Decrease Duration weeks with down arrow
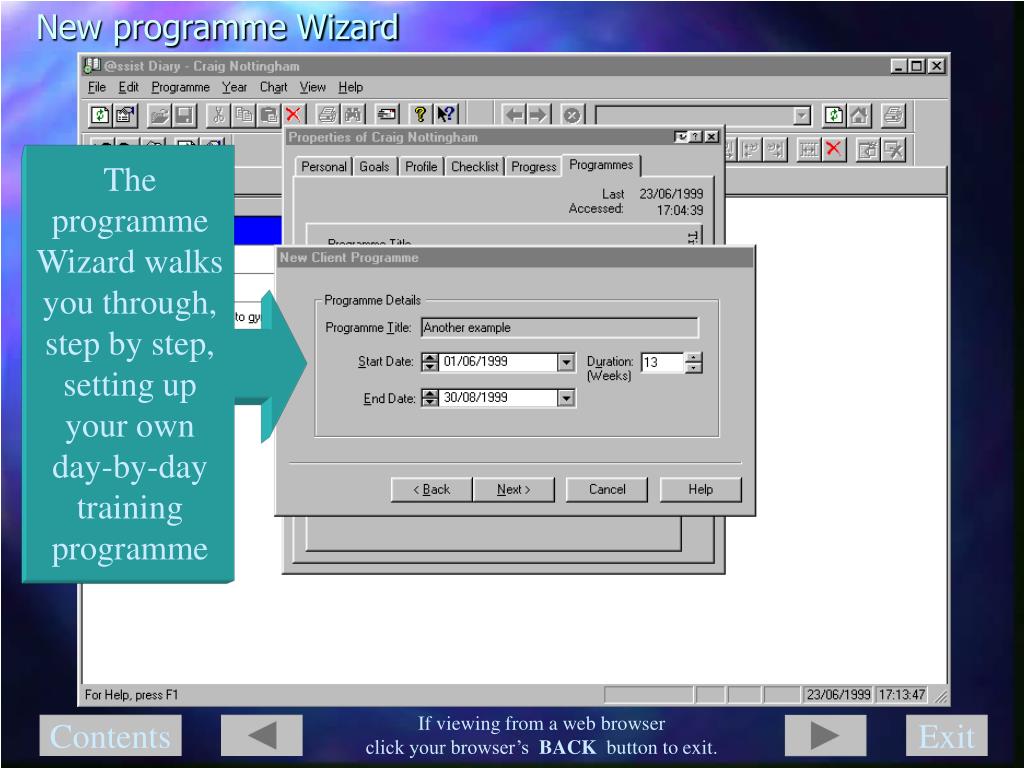 tap(694, 367)
